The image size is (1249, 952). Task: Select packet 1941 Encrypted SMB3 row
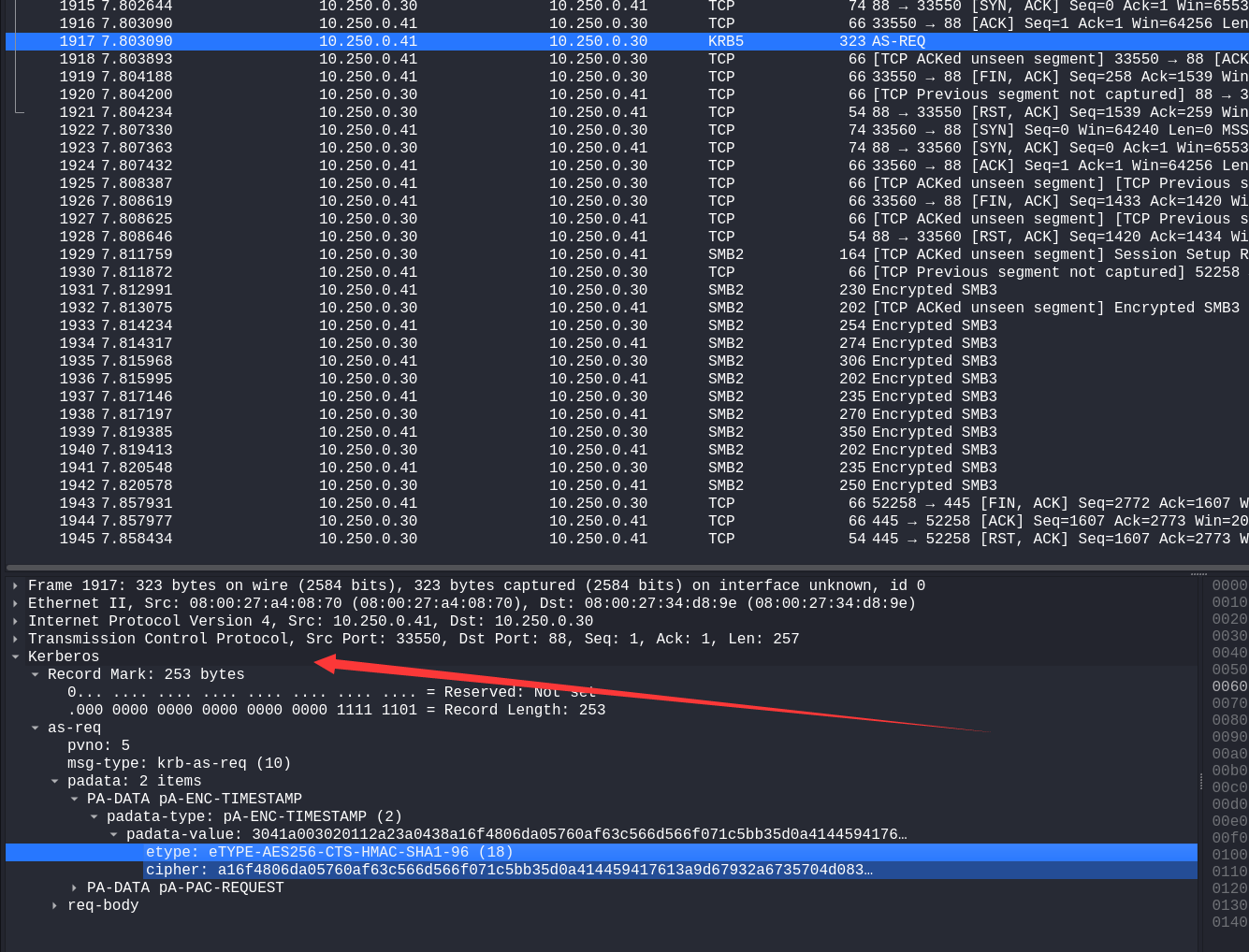[627, 468]
